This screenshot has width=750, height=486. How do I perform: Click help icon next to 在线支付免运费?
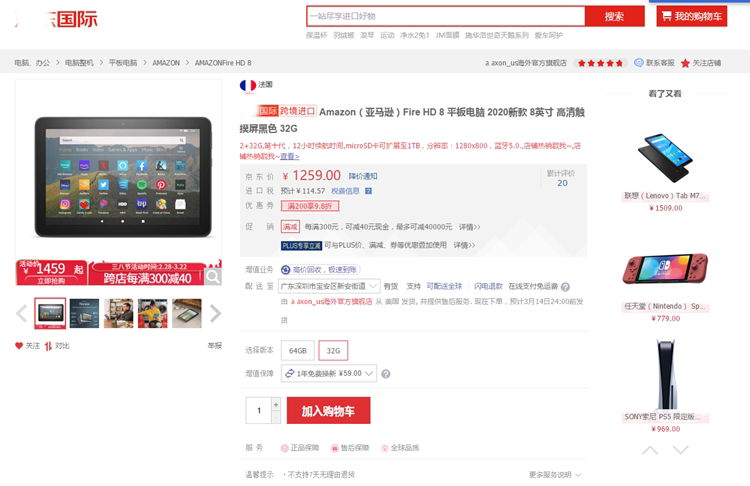[565, 287]
